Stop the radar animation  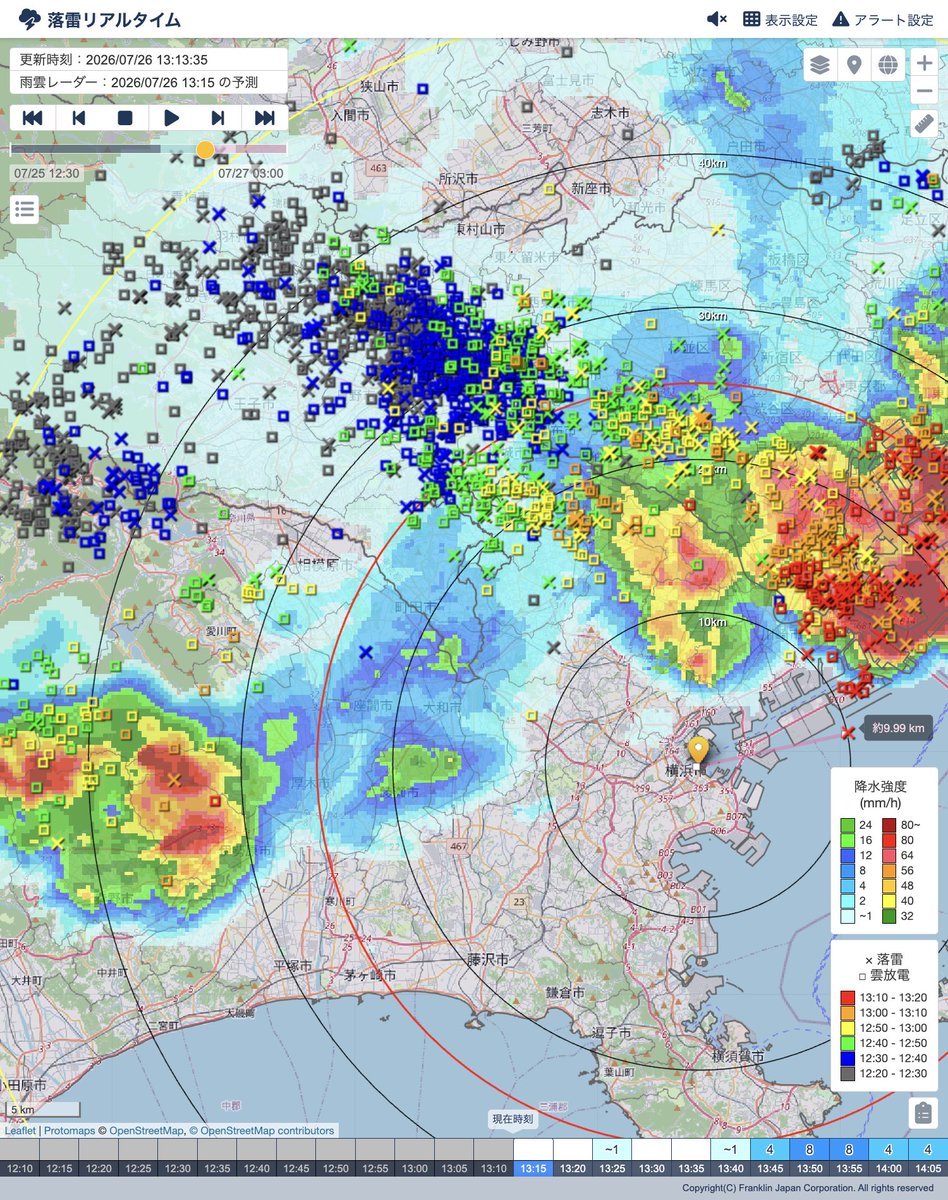coord(125,117)
